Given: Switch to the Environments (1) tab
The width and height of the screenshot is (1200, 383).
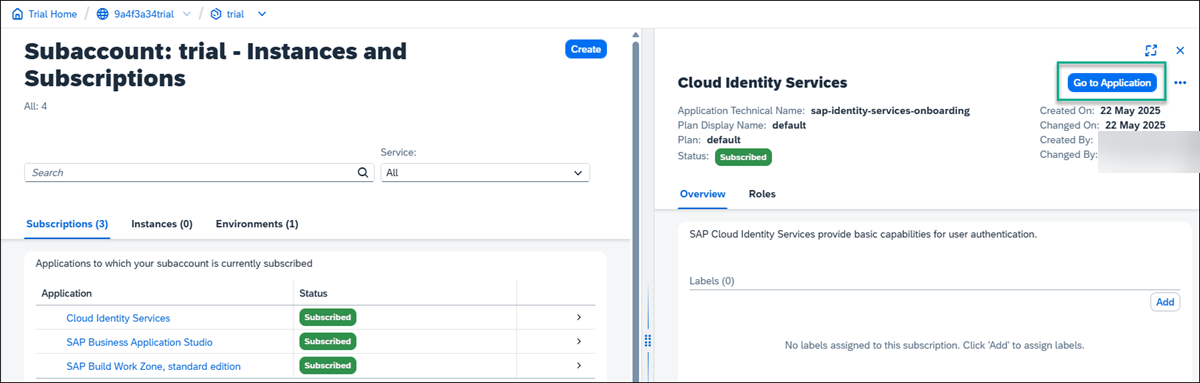Looking at the screenshot, I should click(257, 224).
